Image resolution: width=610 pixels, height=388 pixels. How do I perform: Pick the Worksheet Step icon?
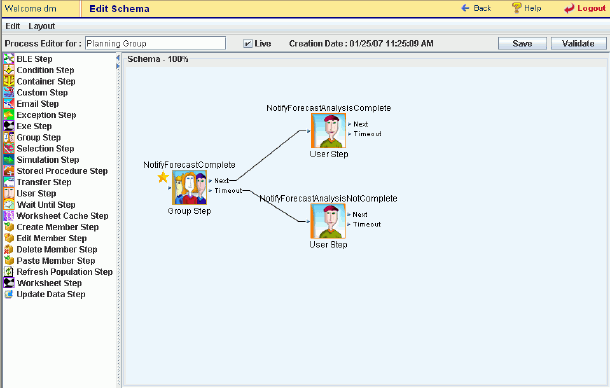point(9,283)
